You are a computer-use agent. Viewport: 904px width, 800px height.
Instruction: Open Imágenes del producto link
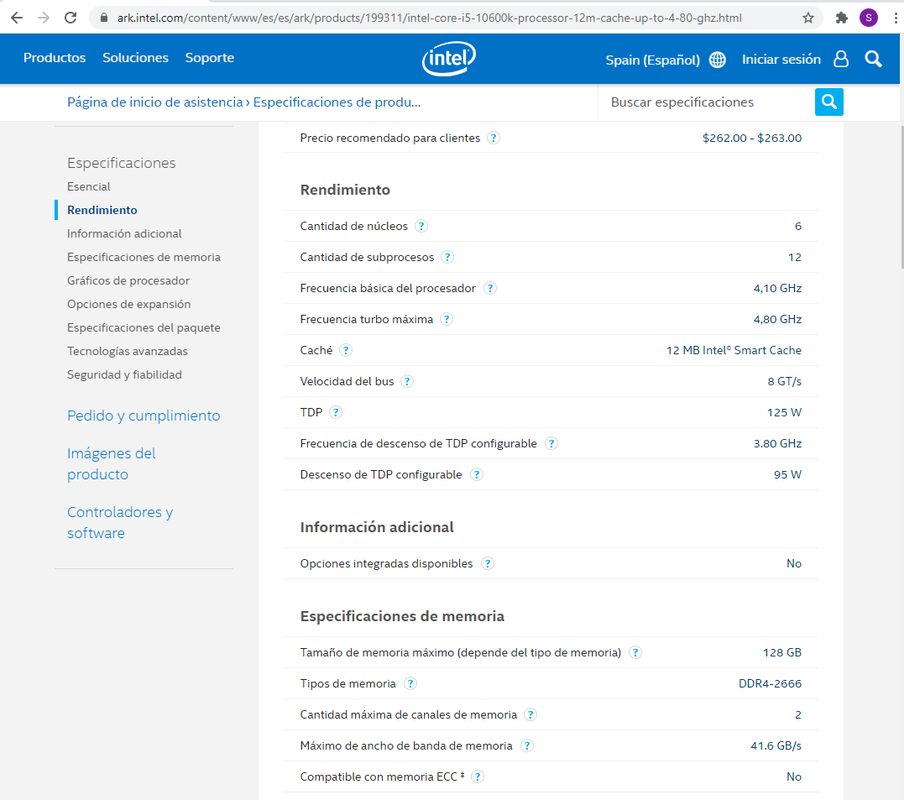111,464
